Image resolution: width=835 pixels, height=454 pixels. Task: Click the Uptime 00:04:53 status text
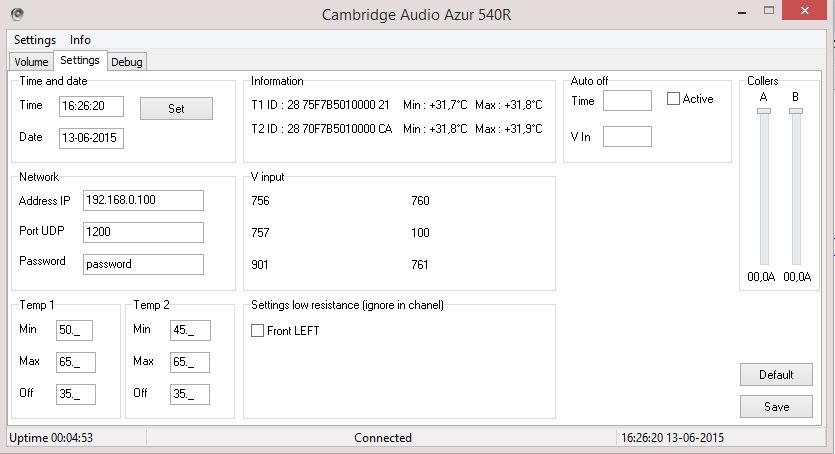[x=51, y=438]
